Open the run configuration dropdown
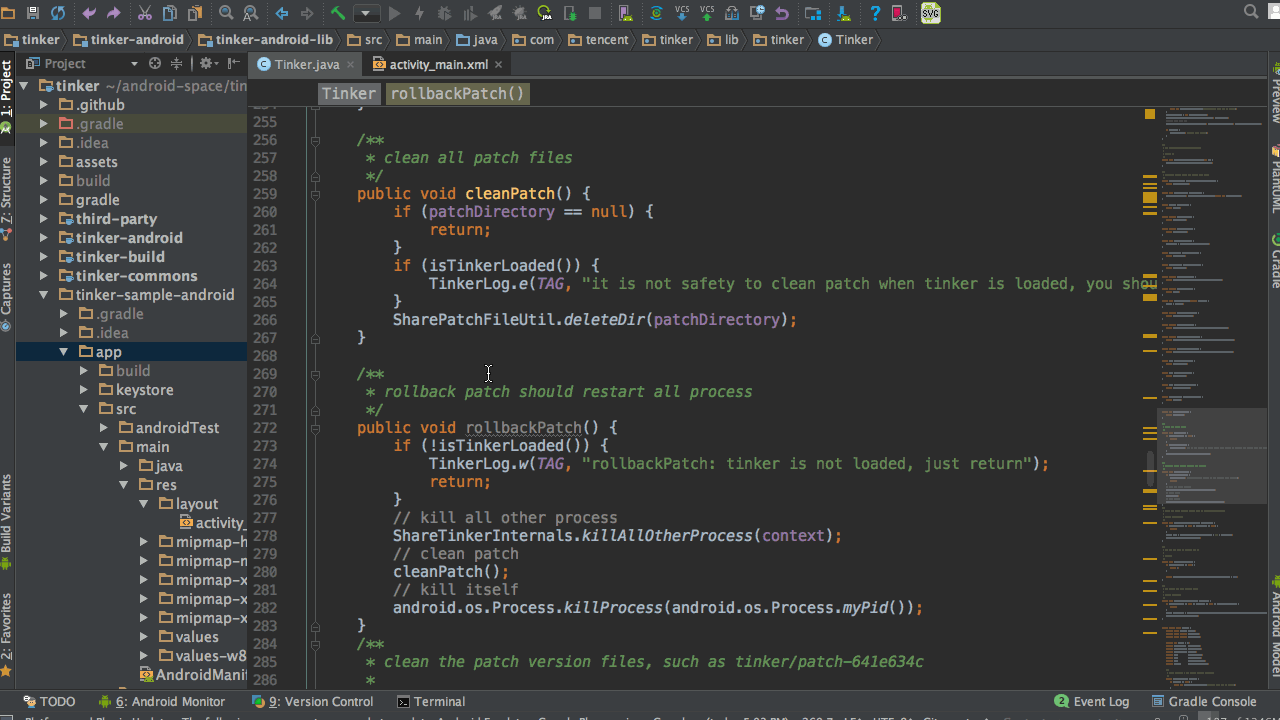 pyautogui.click(x=366, y=13)
